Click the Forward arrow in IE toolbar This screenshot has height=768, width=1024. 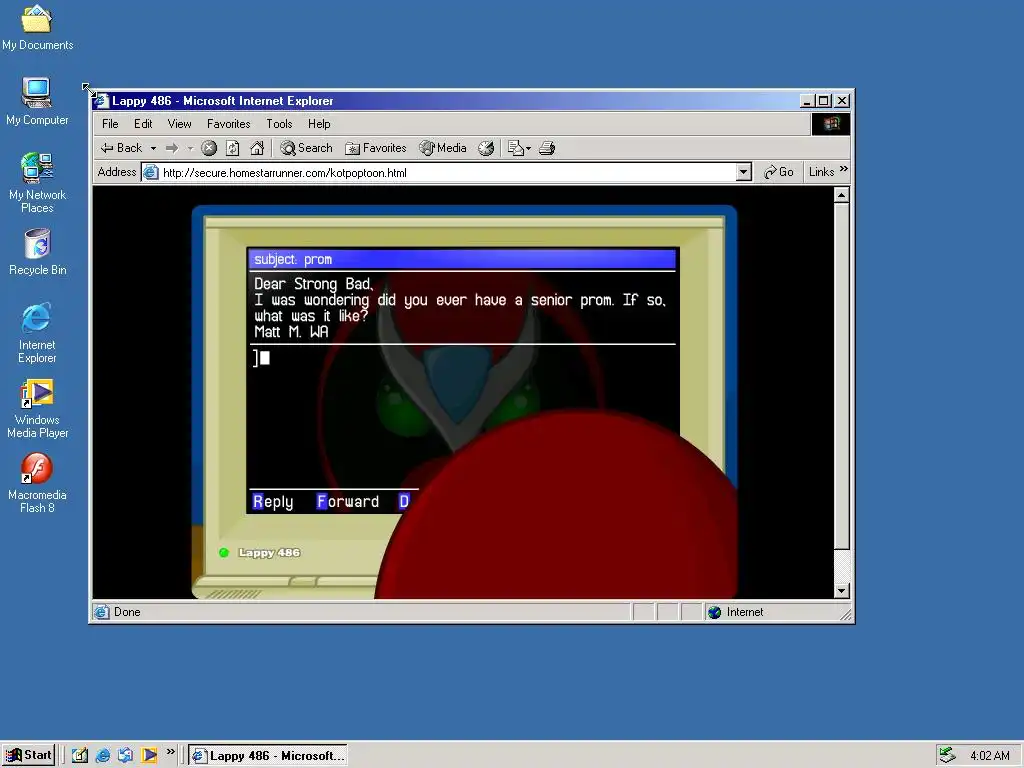coord(172,148)
